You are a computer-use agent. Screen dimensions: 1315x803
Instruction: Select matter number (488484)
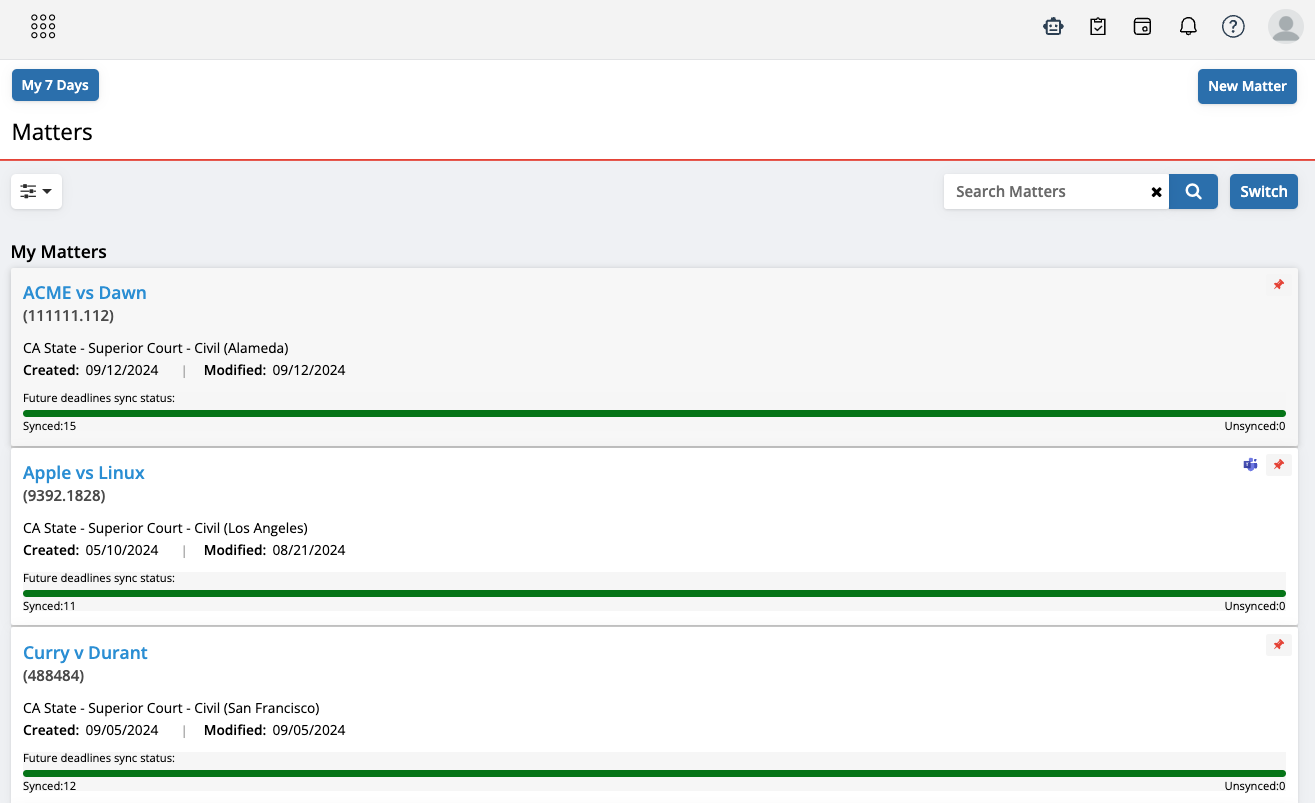pyautogui.click(x=53, y=676)
